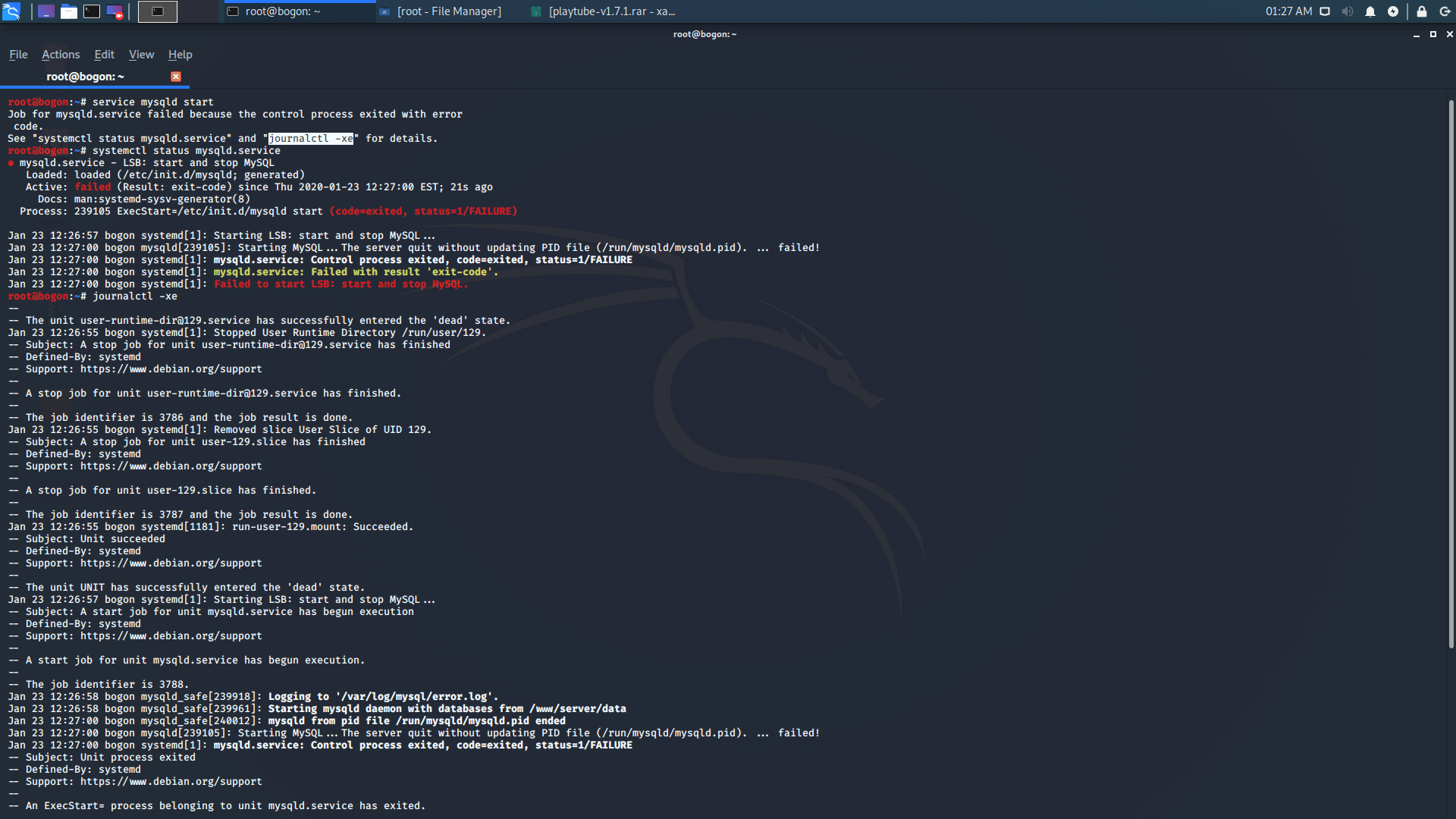Click the muted volume speaker icon
The image size is (1456, 819).
(x=1348, y=11)
